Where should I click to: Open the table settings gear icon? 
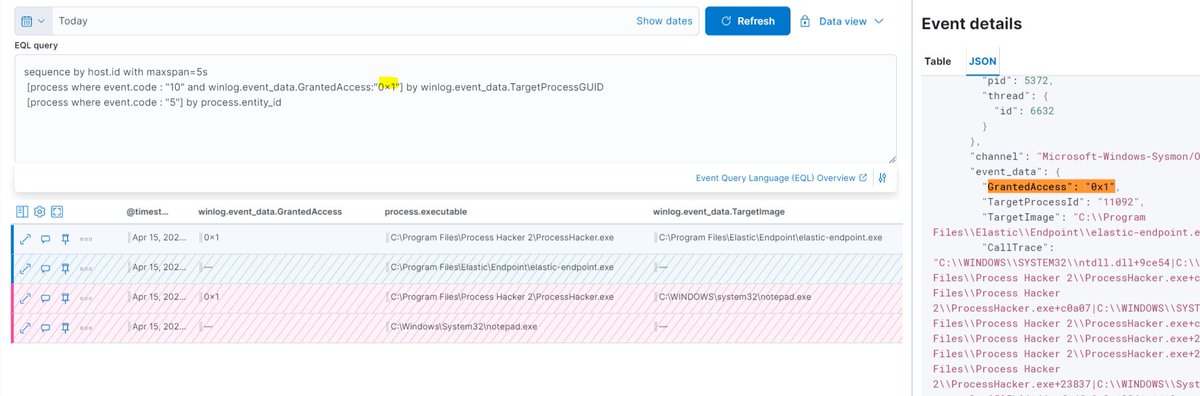(40, 212)
